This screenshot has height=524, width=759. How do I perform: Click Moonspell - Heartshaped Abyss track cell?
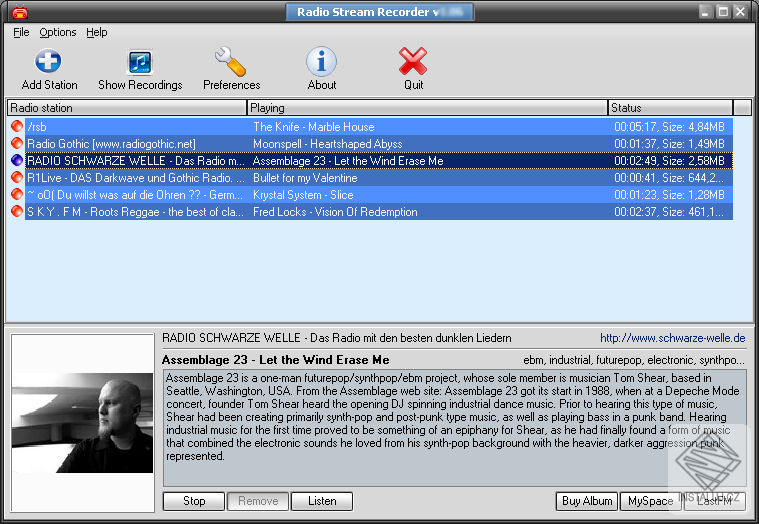point(328,144)
